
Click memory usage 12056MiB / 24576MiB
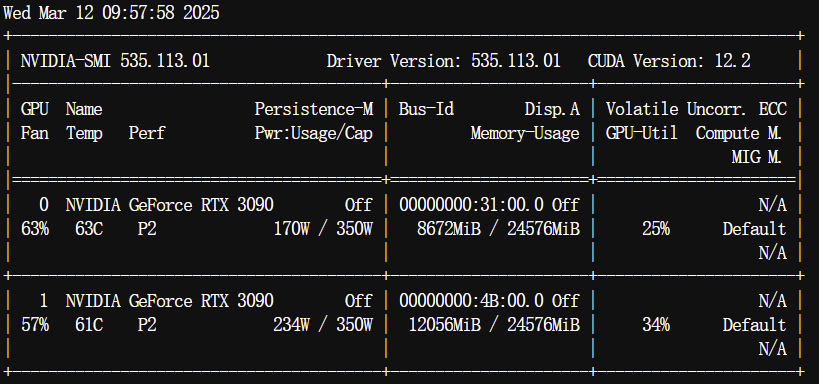[494, 325]
